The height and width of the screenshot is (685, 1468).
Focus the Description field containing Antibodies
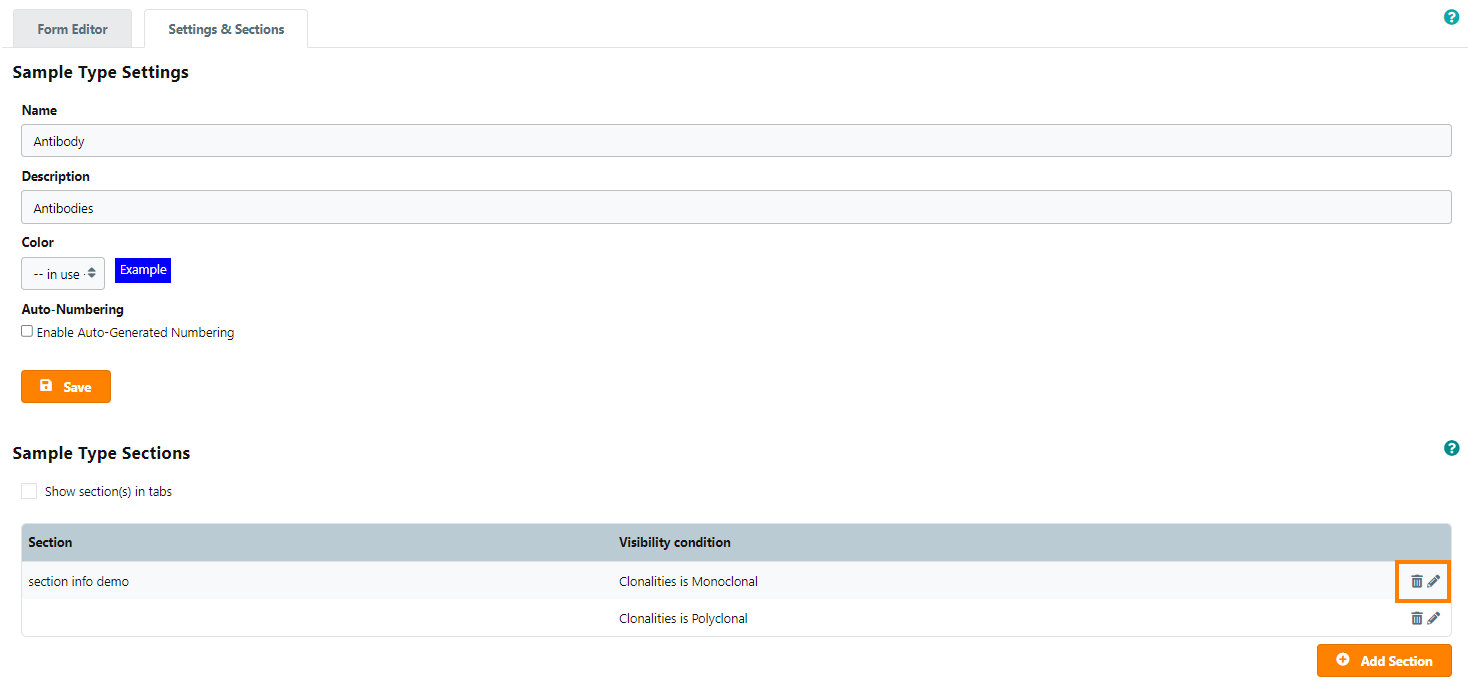click(735, 207)
